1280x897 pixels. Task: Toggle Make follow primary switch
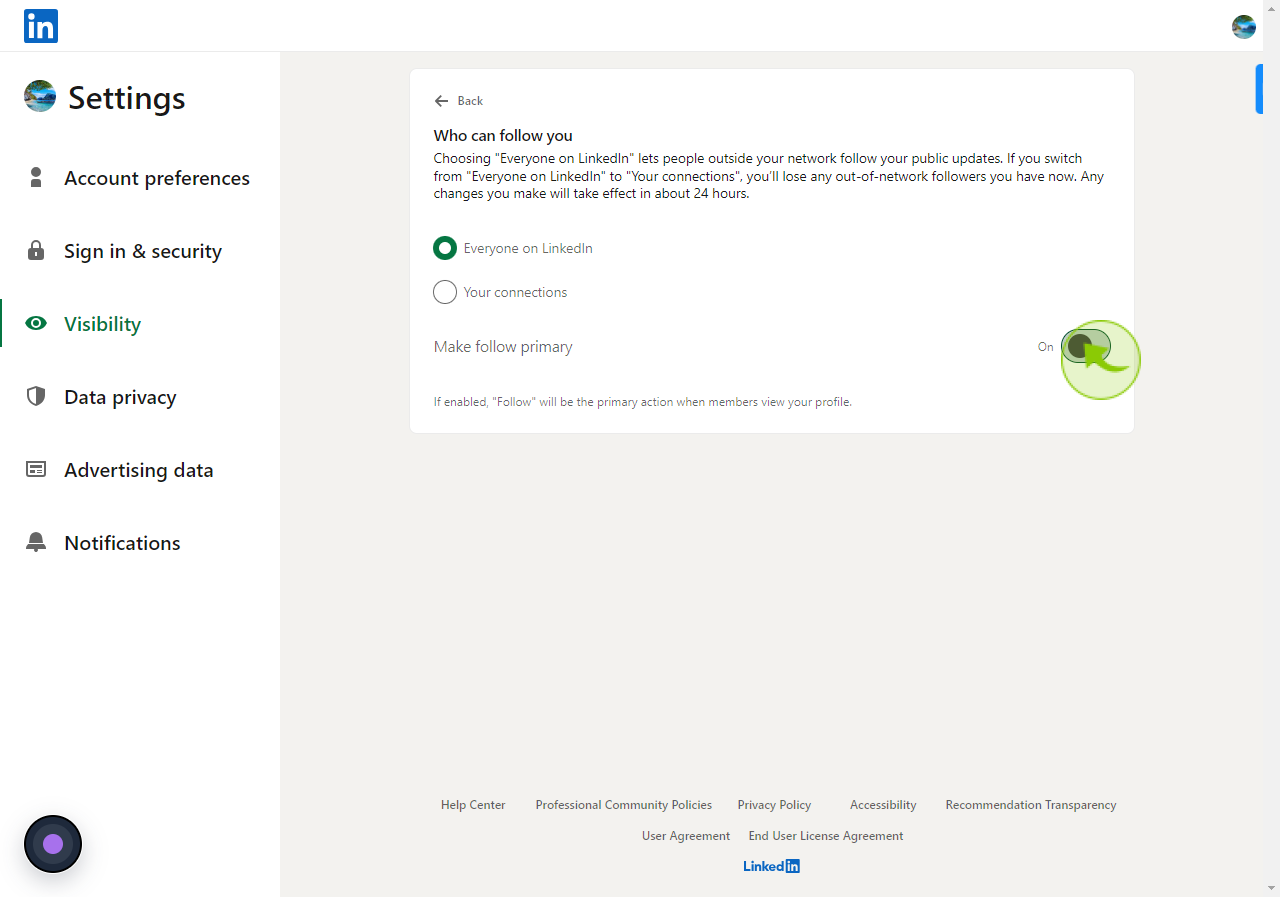tap(1086, 346)
